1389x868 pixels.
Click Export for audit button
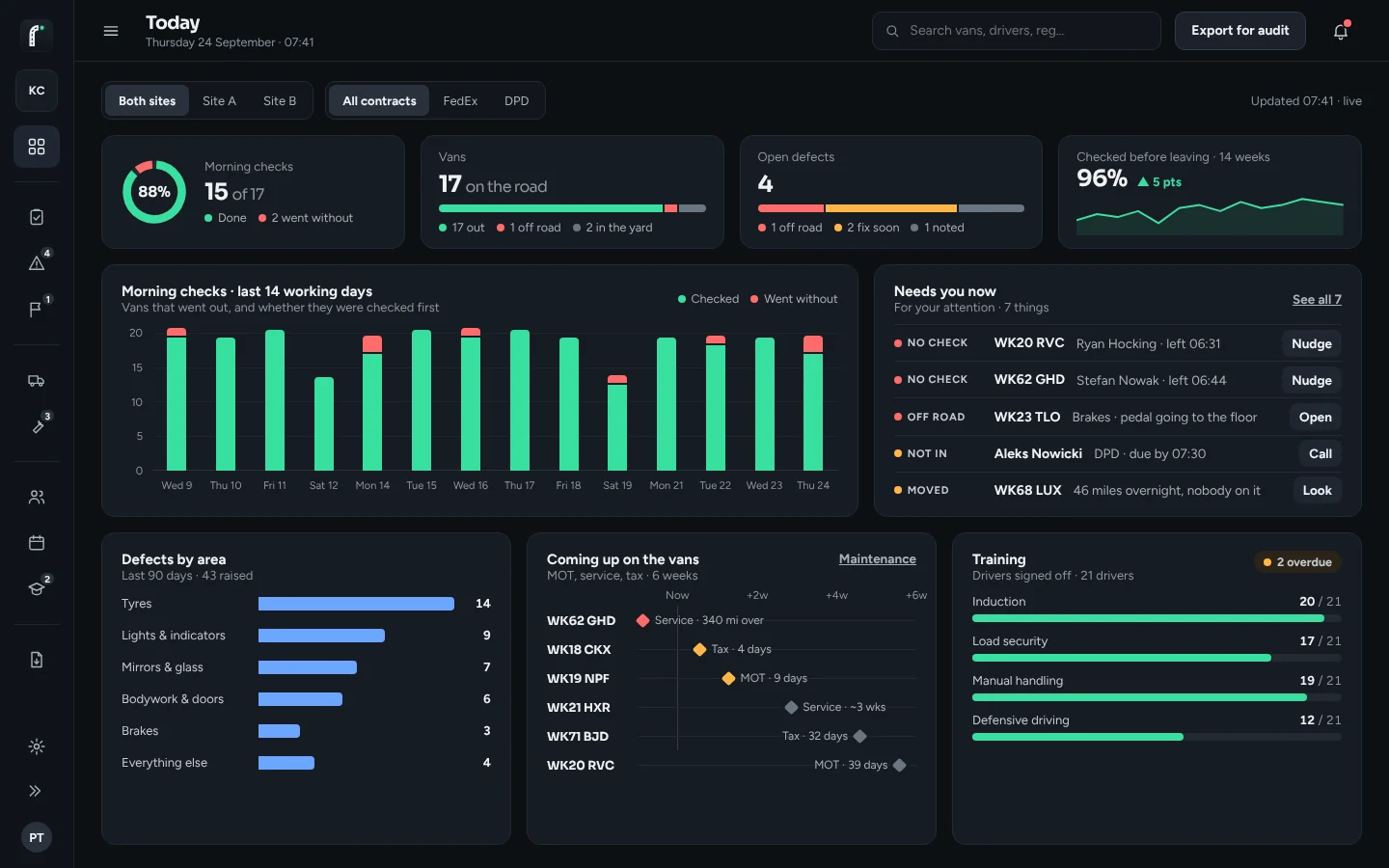point(1239,31)
